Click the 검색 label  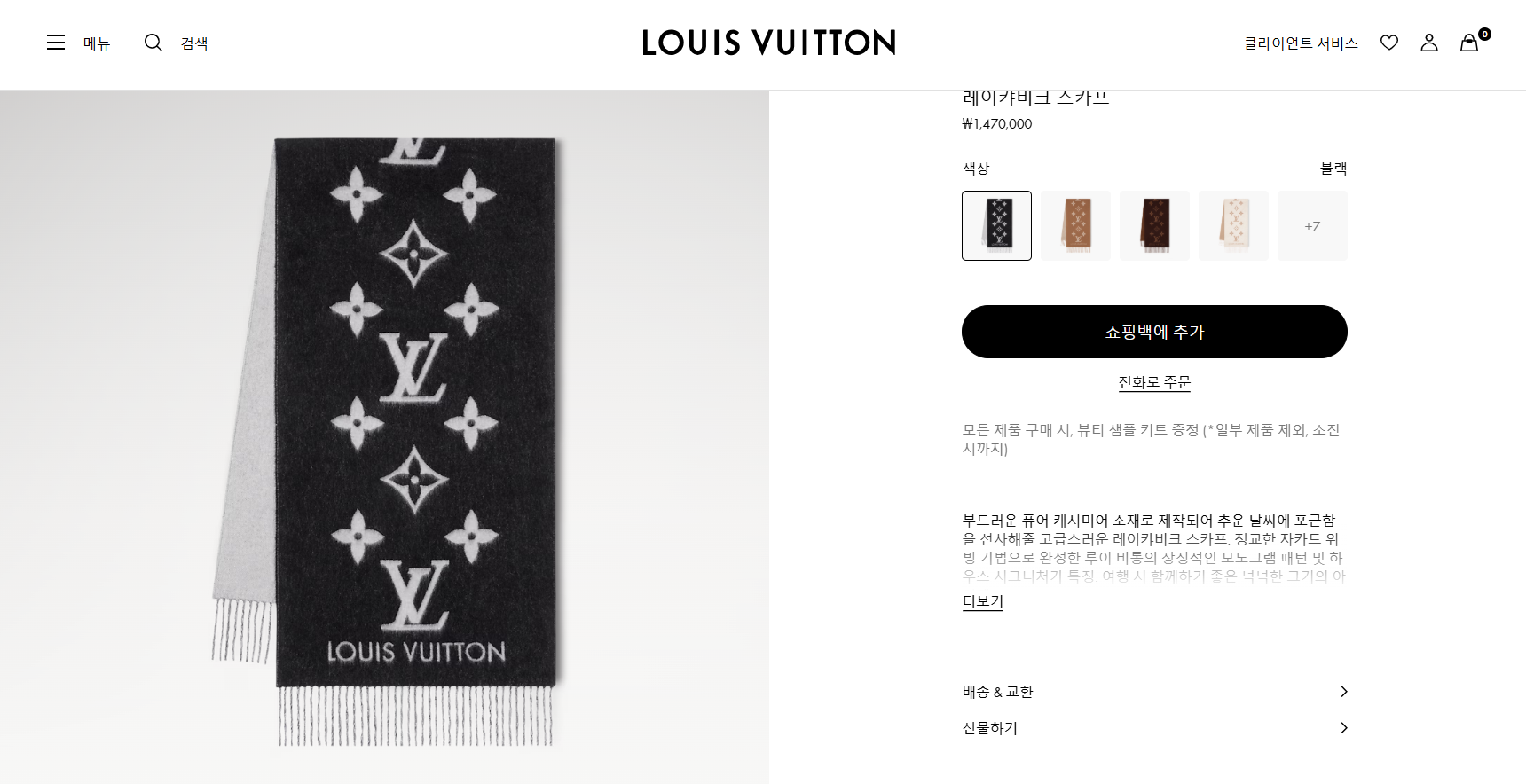194,43
